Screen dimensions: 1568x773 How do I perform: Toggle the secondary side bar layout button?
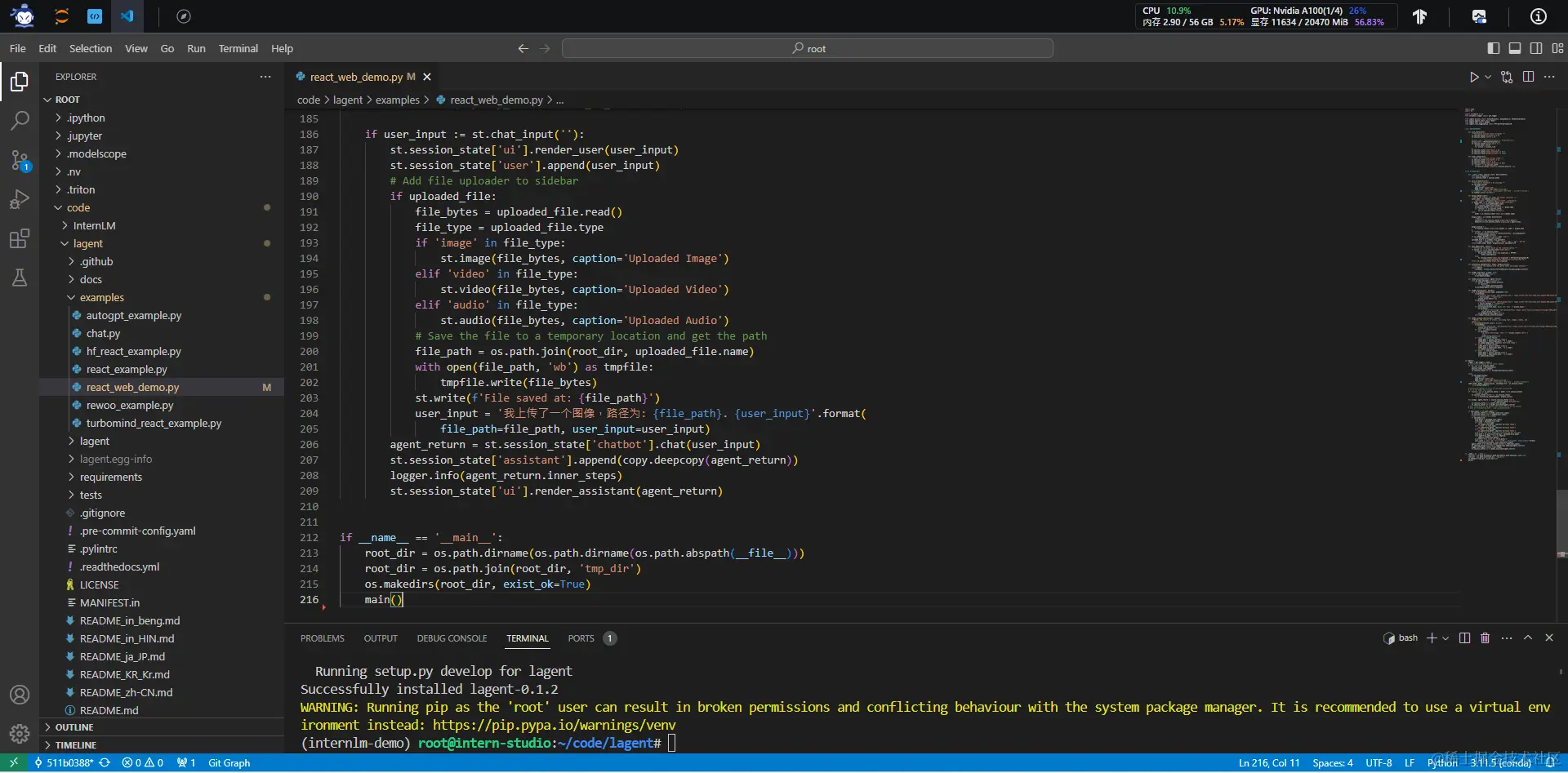click(1535, 48)
